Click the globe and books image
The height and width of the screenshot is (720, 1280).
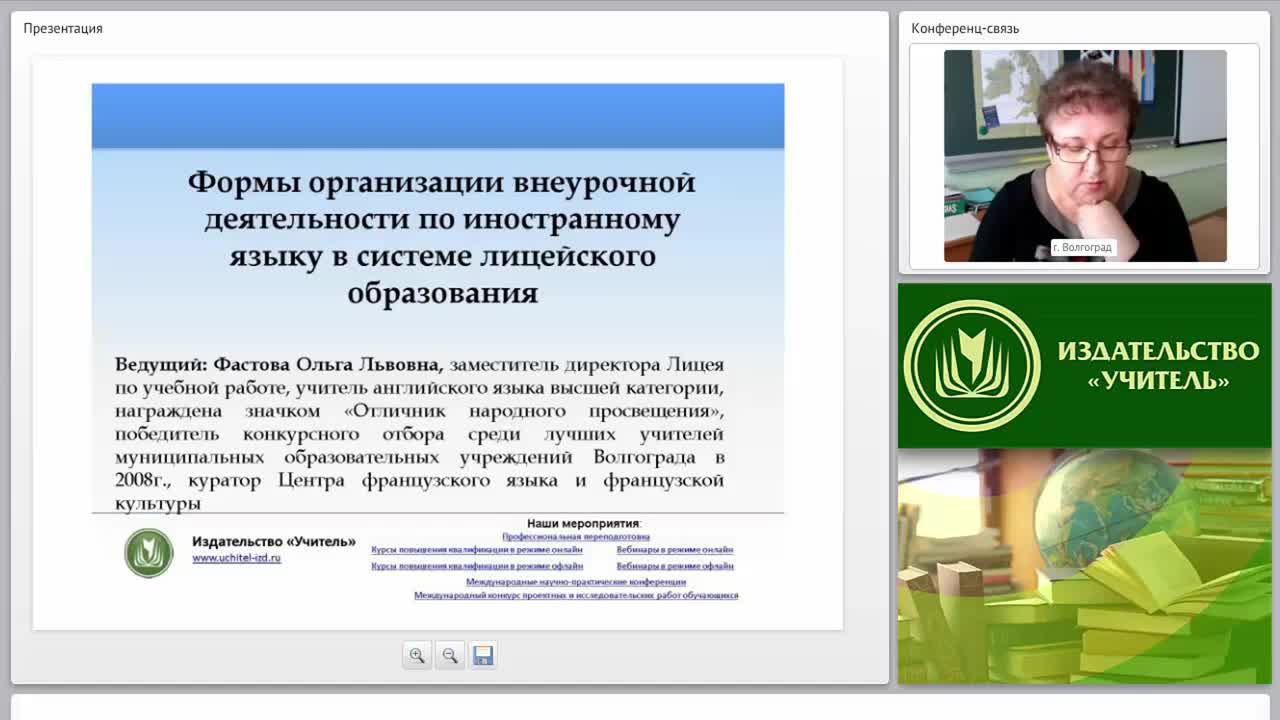pyautogui.click(x=1084, y=566)
